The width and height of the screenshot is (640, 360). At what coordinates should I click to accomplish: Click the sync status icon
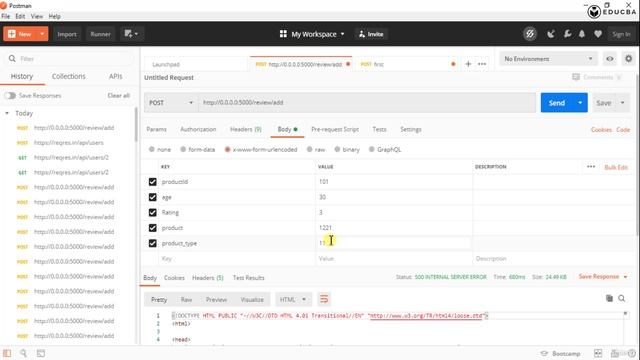[x=529, y=34]
